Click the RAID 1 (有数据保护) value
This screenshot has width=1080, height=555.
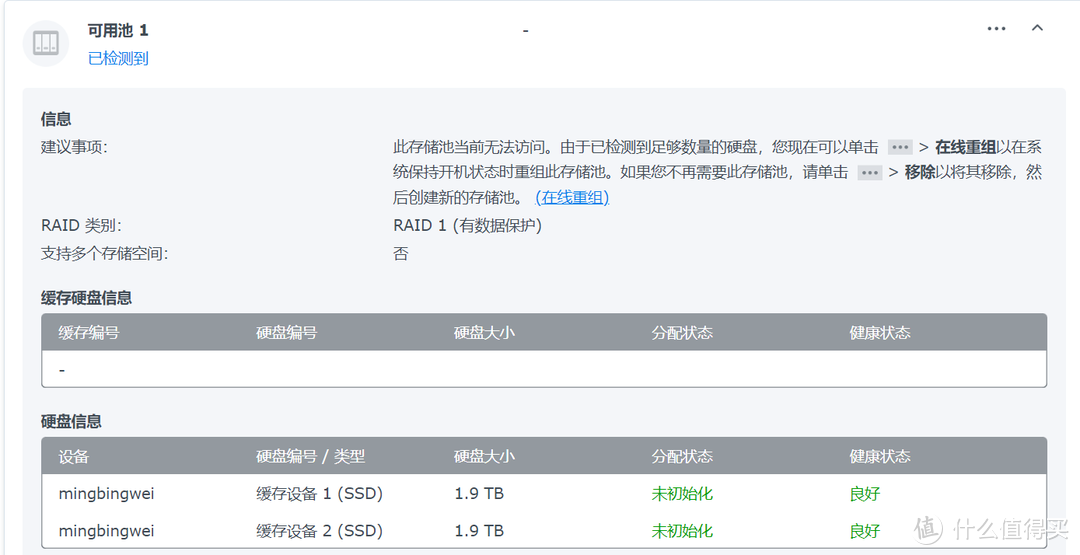point(468,226)
